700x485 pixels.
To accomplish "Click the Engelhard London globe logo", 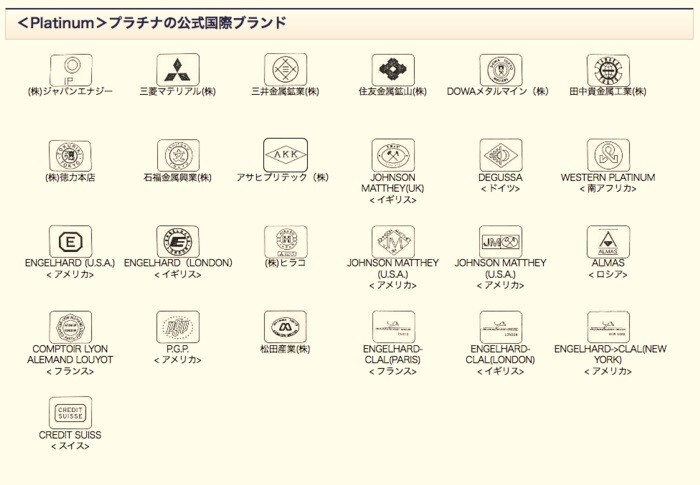I will coord(178,242).
